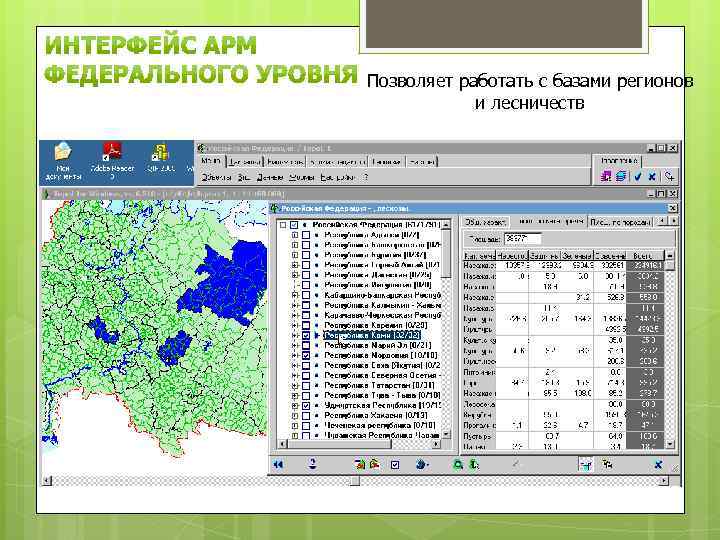Expand the Республика Коми tree node

click(295, 335)
